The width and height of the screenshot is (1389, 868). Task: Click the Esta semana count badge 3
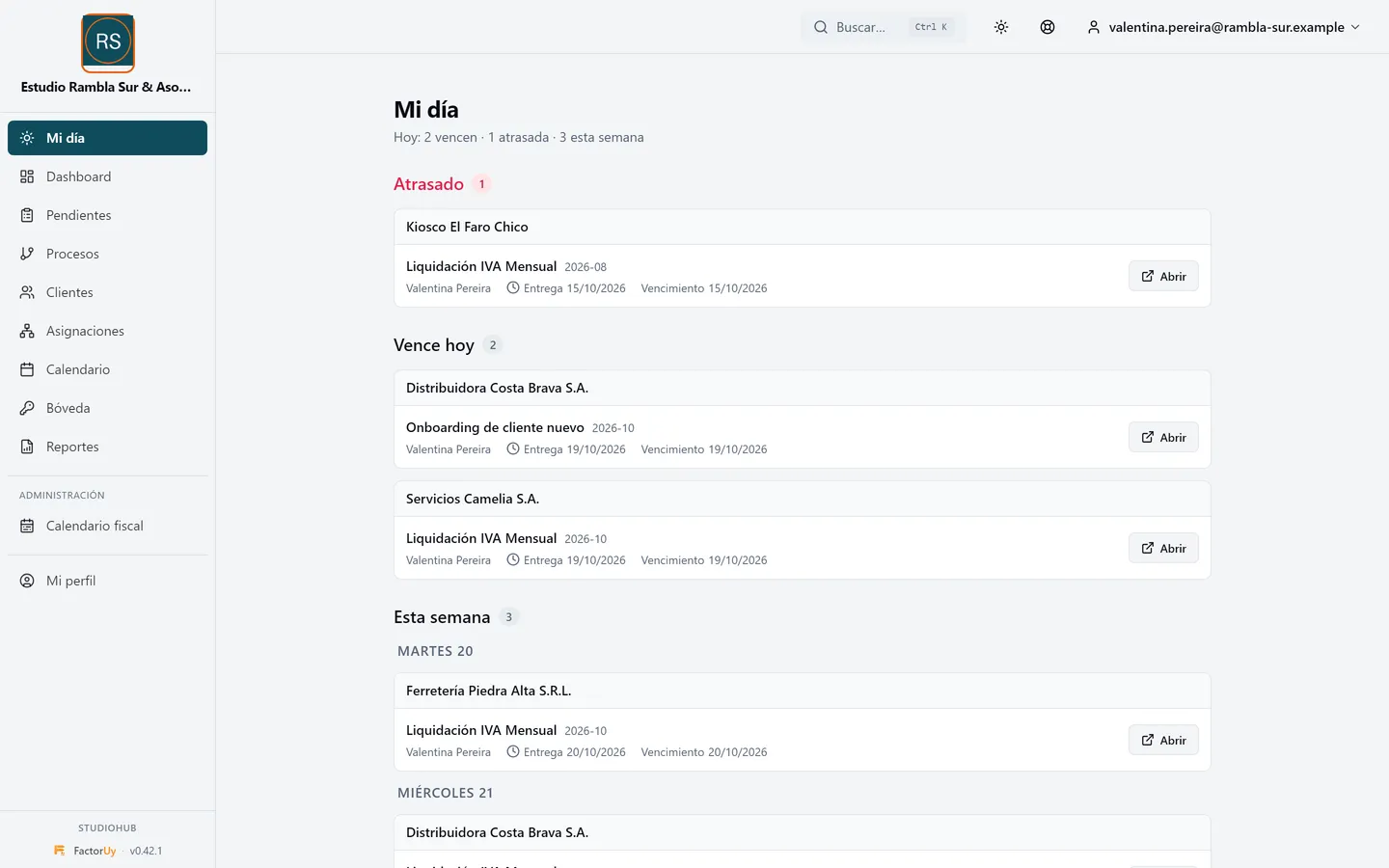pos(509,617)
